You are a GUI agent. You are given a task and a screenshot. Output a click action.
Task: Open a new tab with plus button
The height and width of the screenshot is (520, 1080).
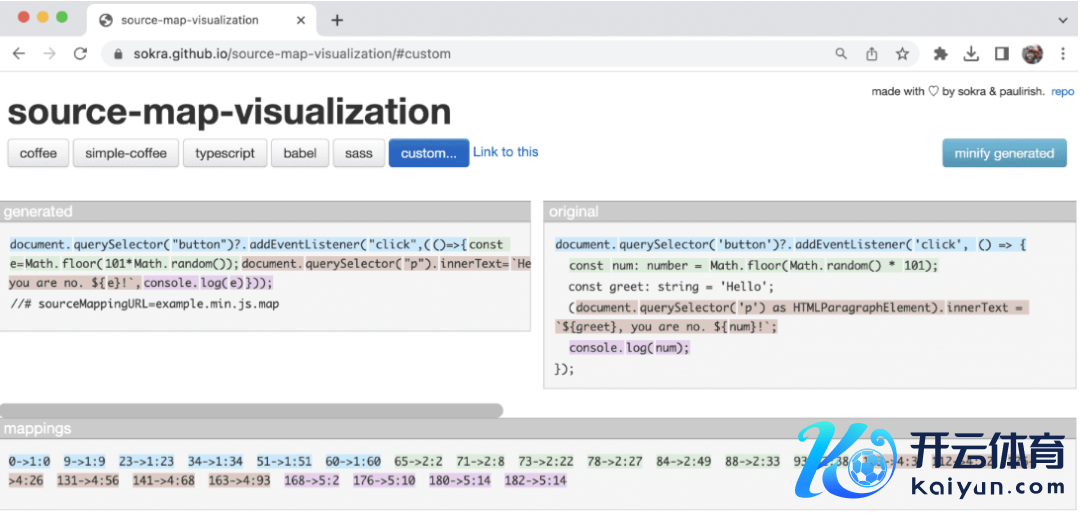(337, 20)
